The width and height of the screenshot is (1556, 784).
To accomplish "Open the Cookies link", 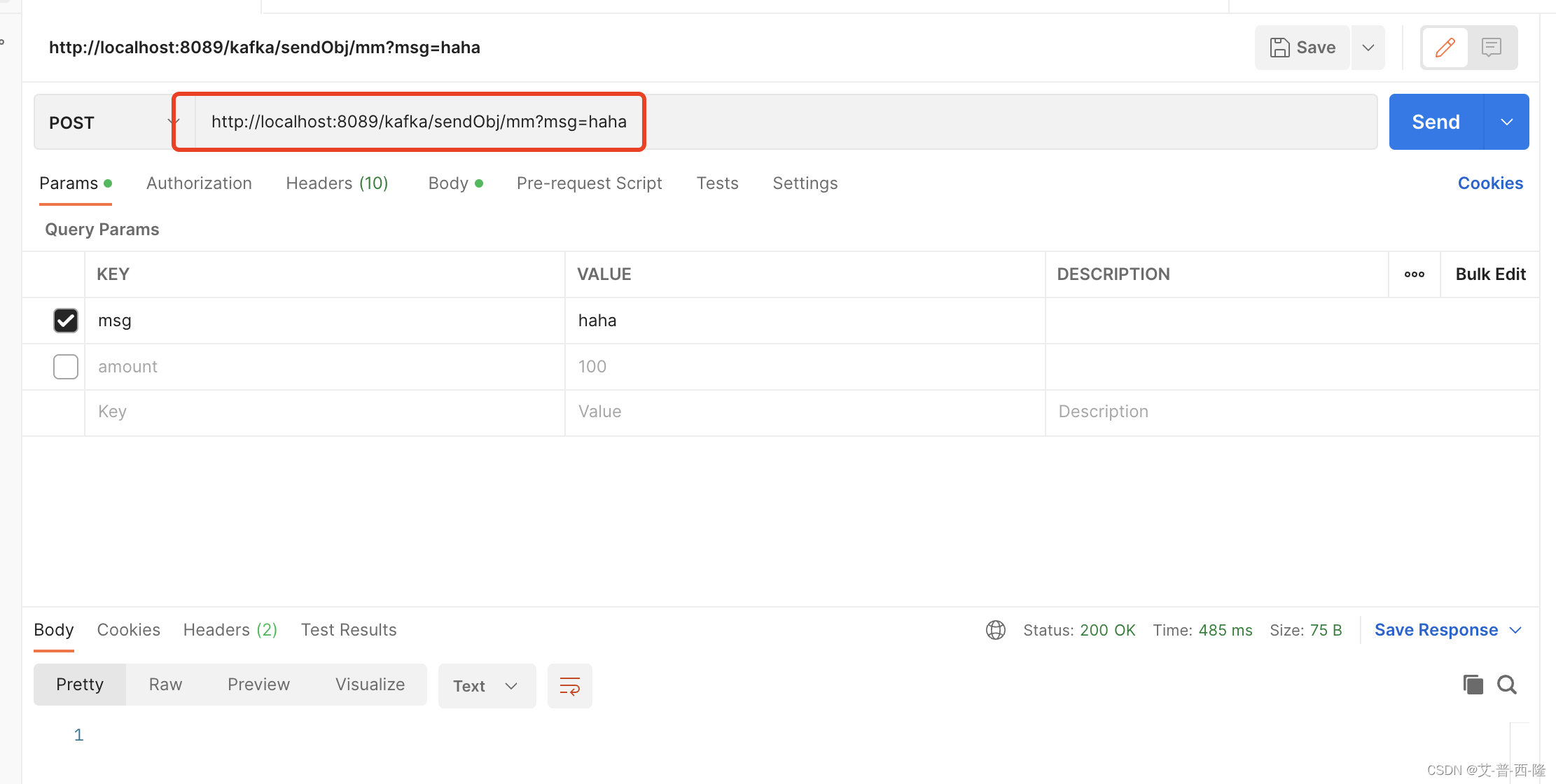I will pyautogui.click(x=1489, y=183).
